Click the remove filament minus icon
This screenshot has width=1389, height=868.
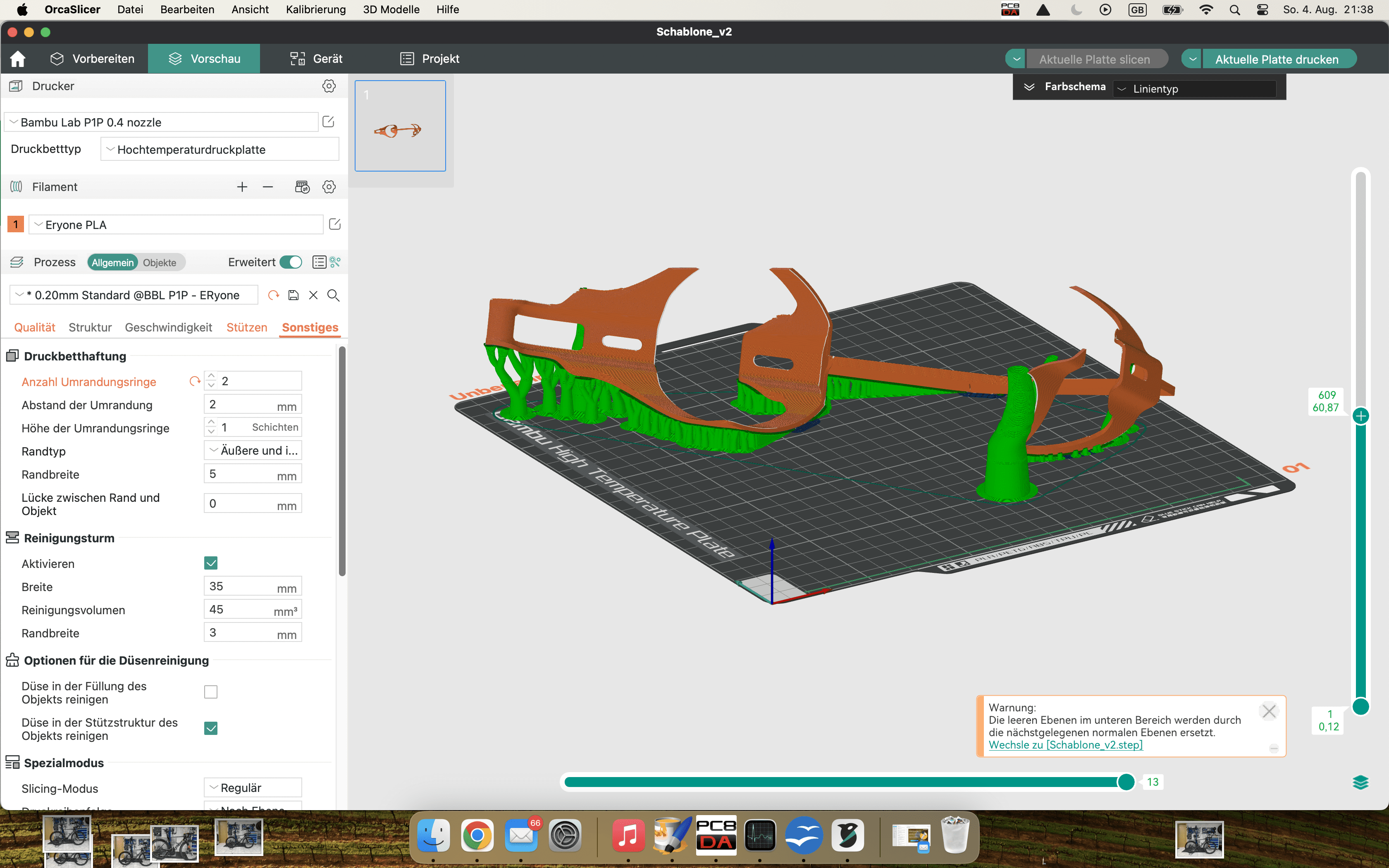[x=268, y=187]
